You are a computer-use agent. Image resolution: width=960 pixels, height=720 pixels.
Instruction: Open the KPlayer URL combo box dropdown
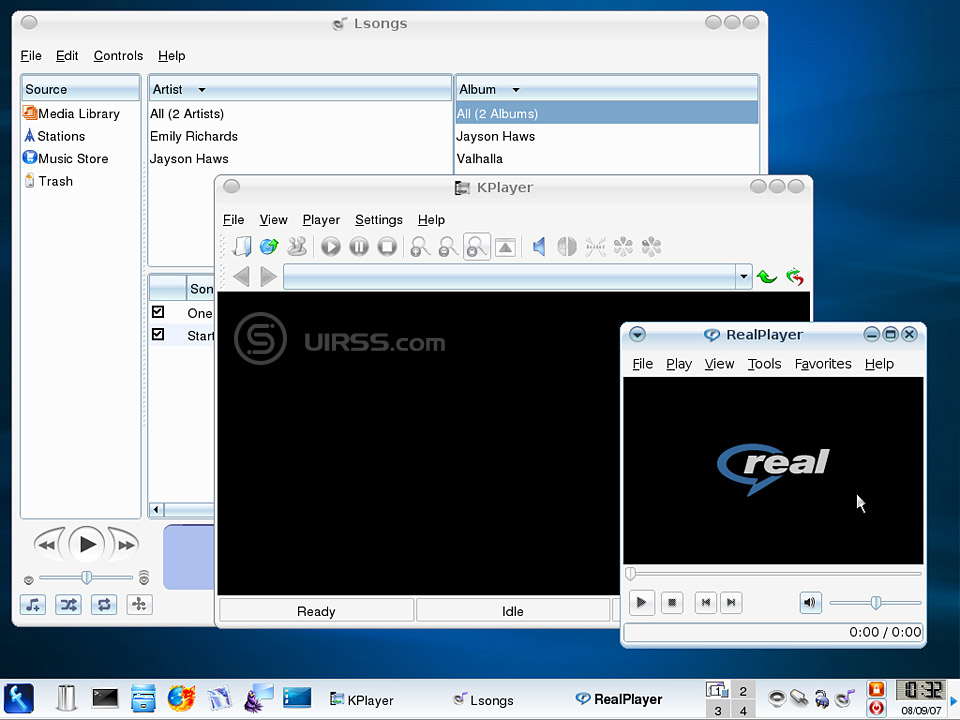tap(743, 277)
